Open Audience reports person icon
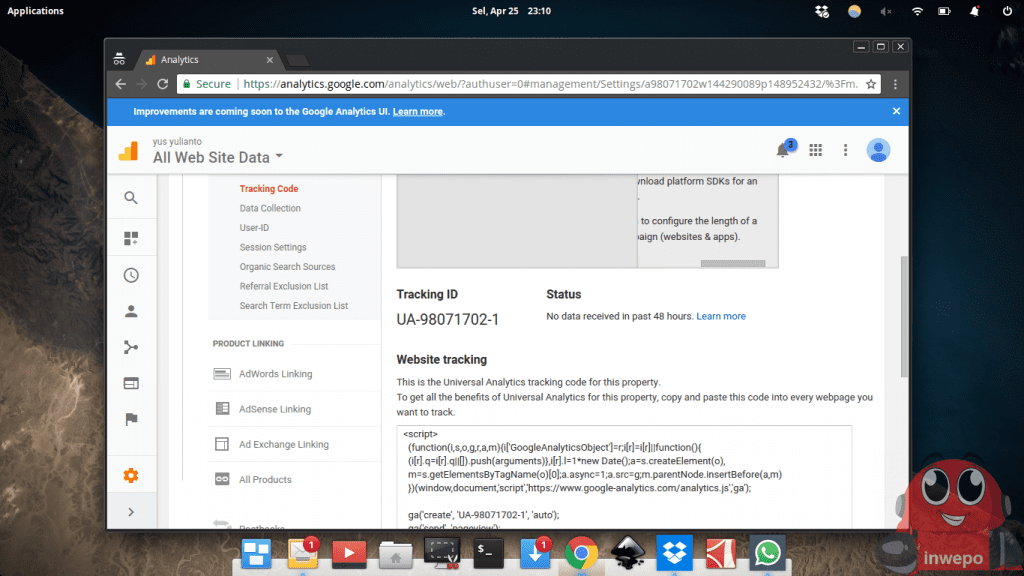The image size is (1024, 576). click(x=131, y=311)
